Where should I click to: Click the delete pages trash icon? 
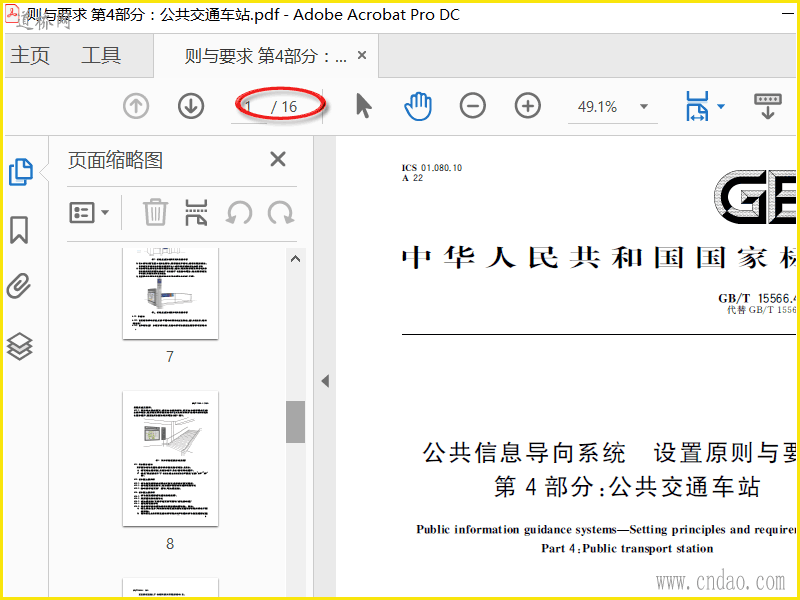click(155, 212)
